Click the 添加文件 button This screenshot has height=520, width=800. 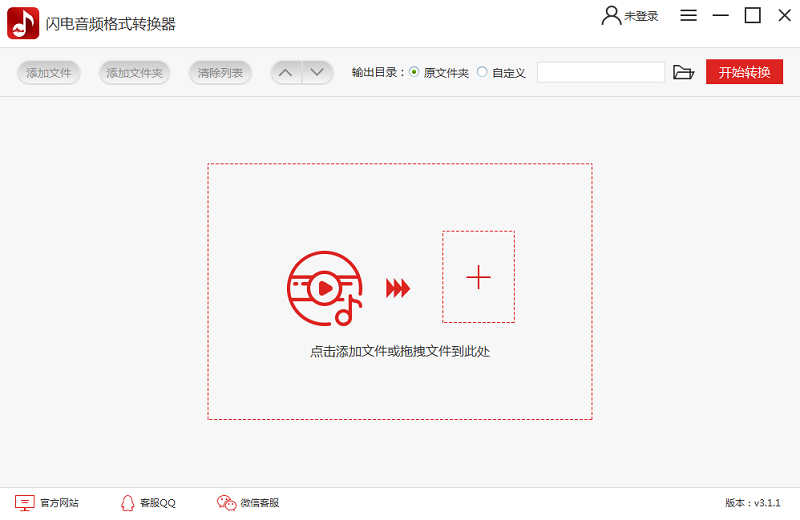click(49, 73)
